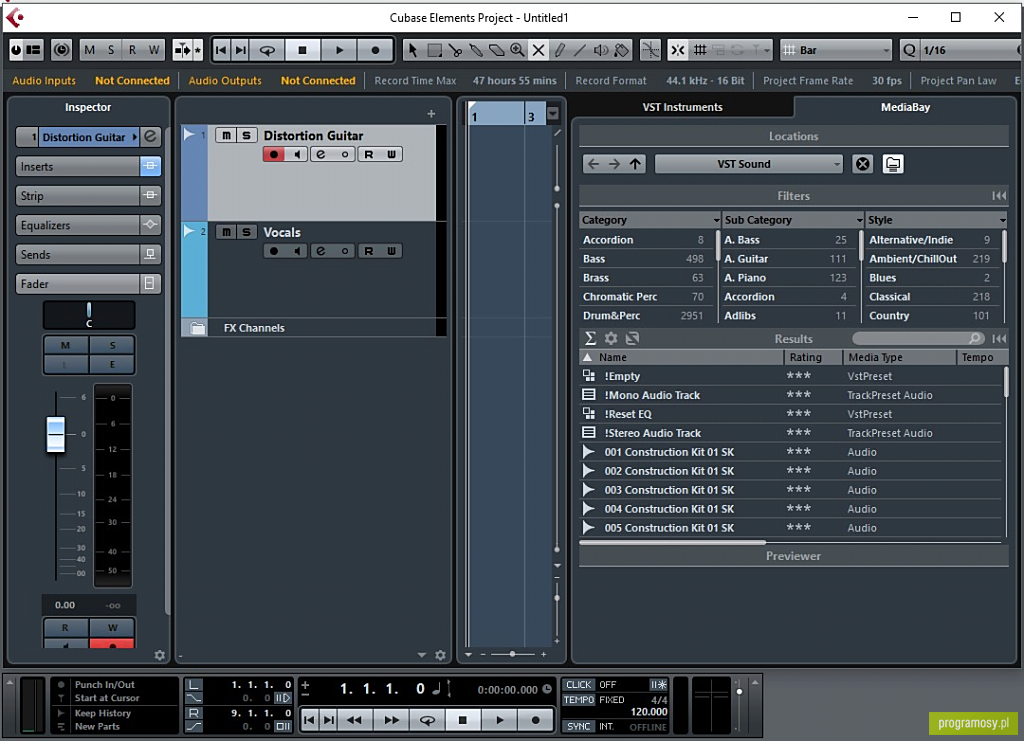The image size is (1024, 741).
Task: Click Stop in the top toolbar
Action: tap(302, 50)
